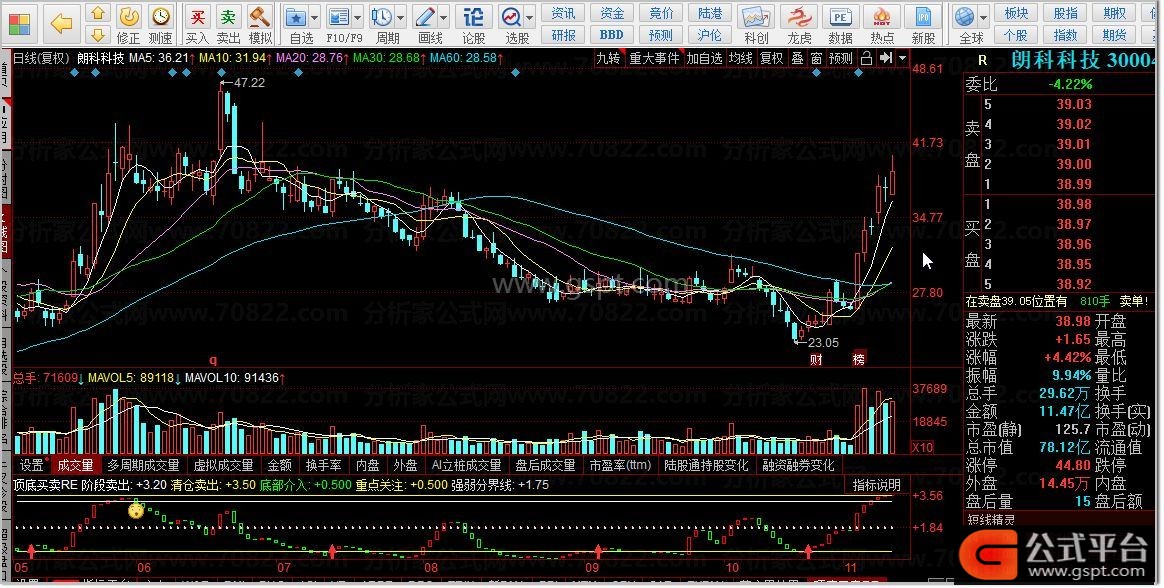Click the 板块 sectors button
Screen dimensions: 1164x588
click(x=1016, y=13)
